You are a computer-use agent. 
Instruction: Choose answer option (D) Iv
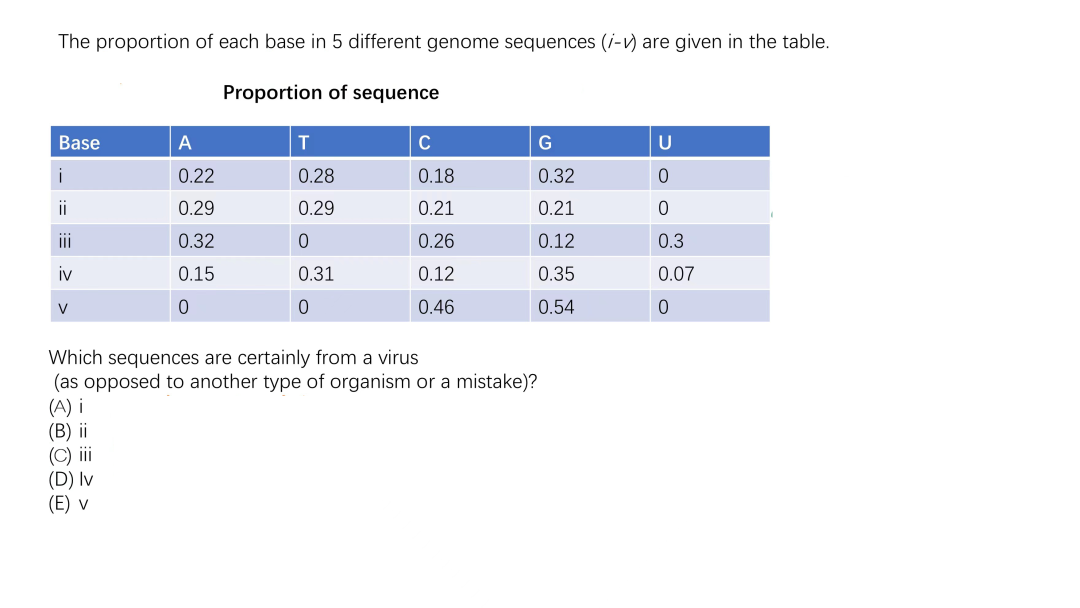(71, 479)
